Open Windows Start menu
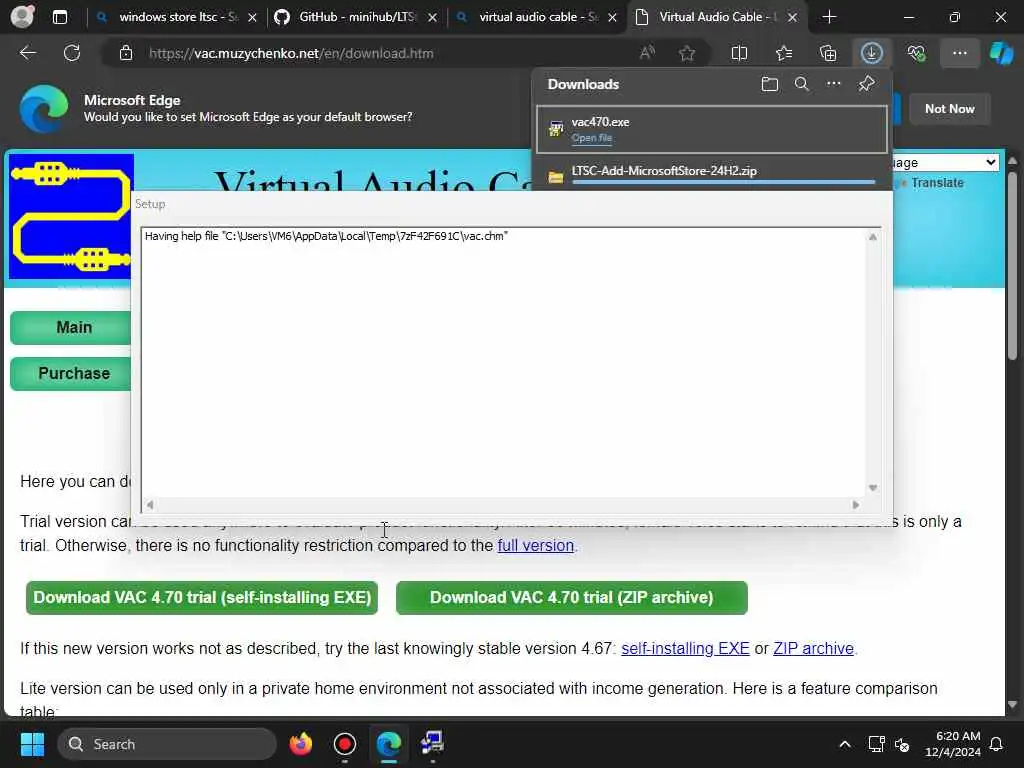Image resolution: width=1024 pixels, height=768 pixels. (x=32, y=744)
